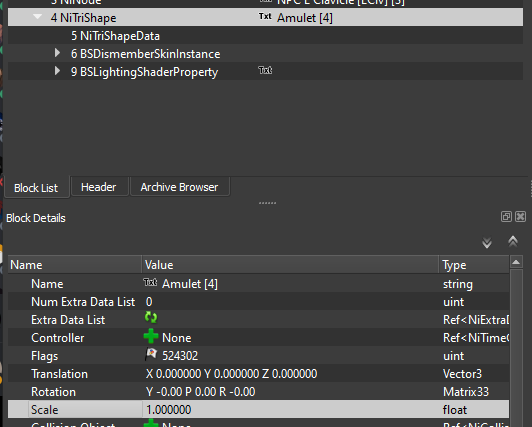This screenshot has height=427, width=532.
Task: Select the Translation row name
Action: [x=59, y=374]
